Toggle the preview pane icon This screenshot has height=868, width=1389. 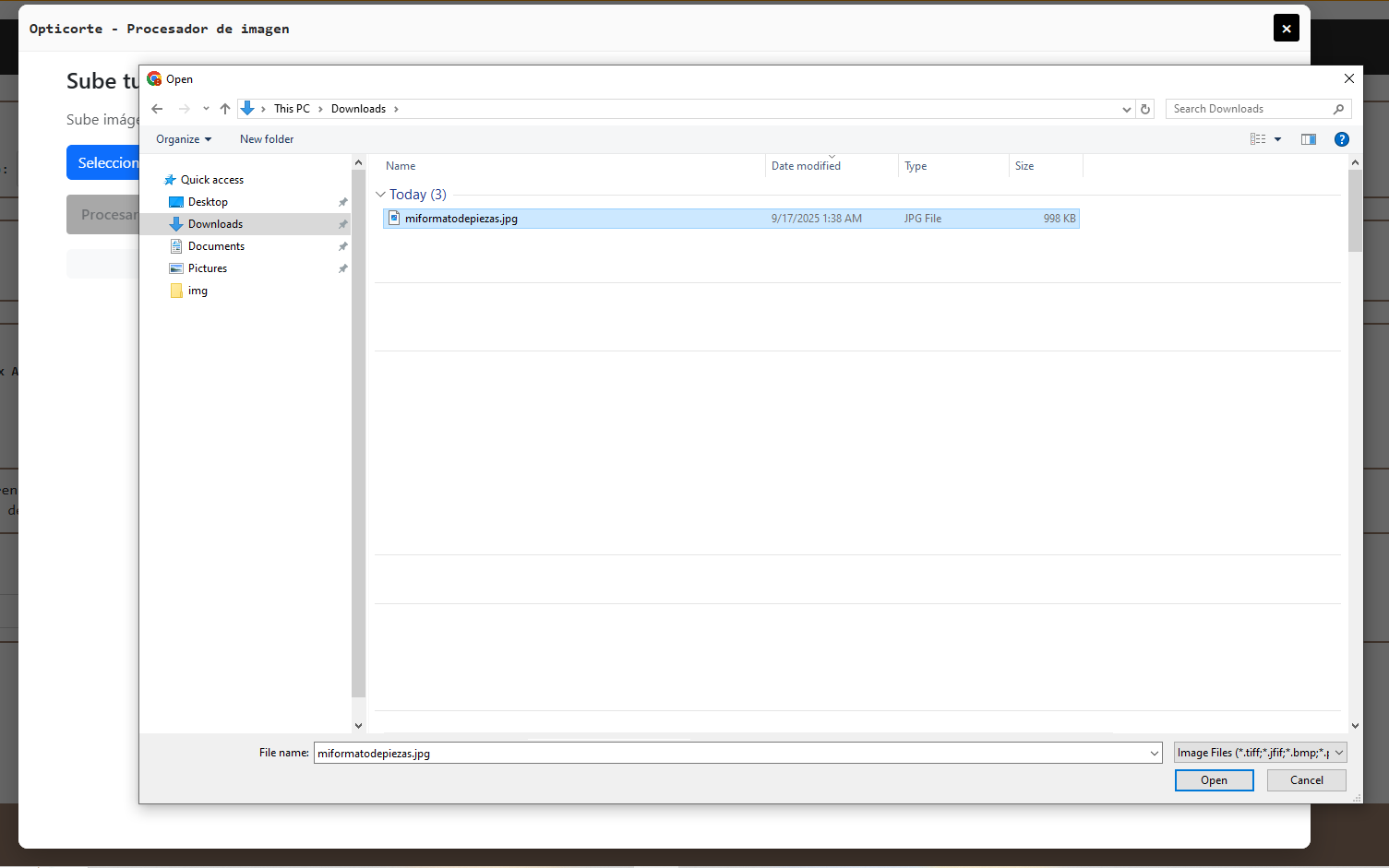coord(1308,139)
